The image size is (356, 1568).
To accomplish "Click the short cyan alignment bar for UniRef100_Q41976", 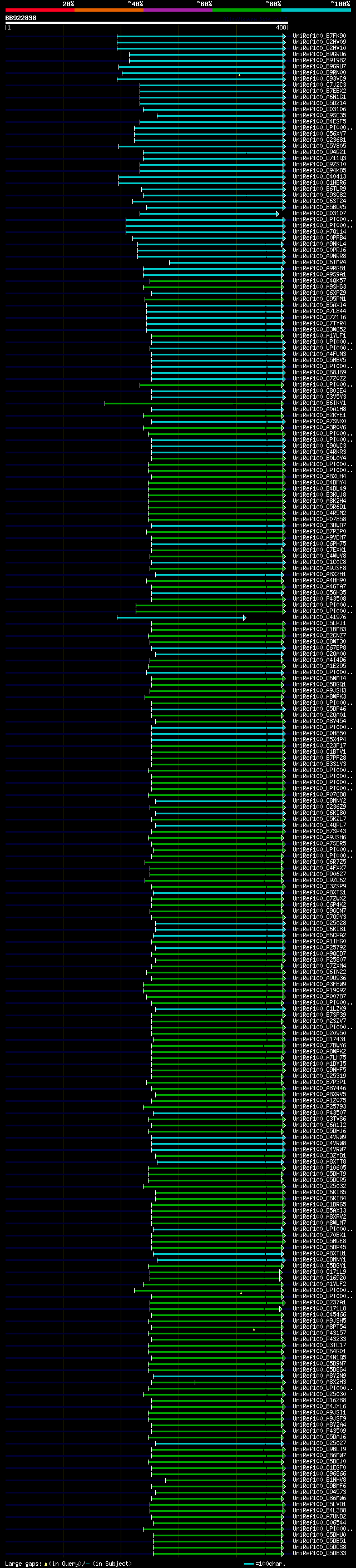I will click(181, 617).
